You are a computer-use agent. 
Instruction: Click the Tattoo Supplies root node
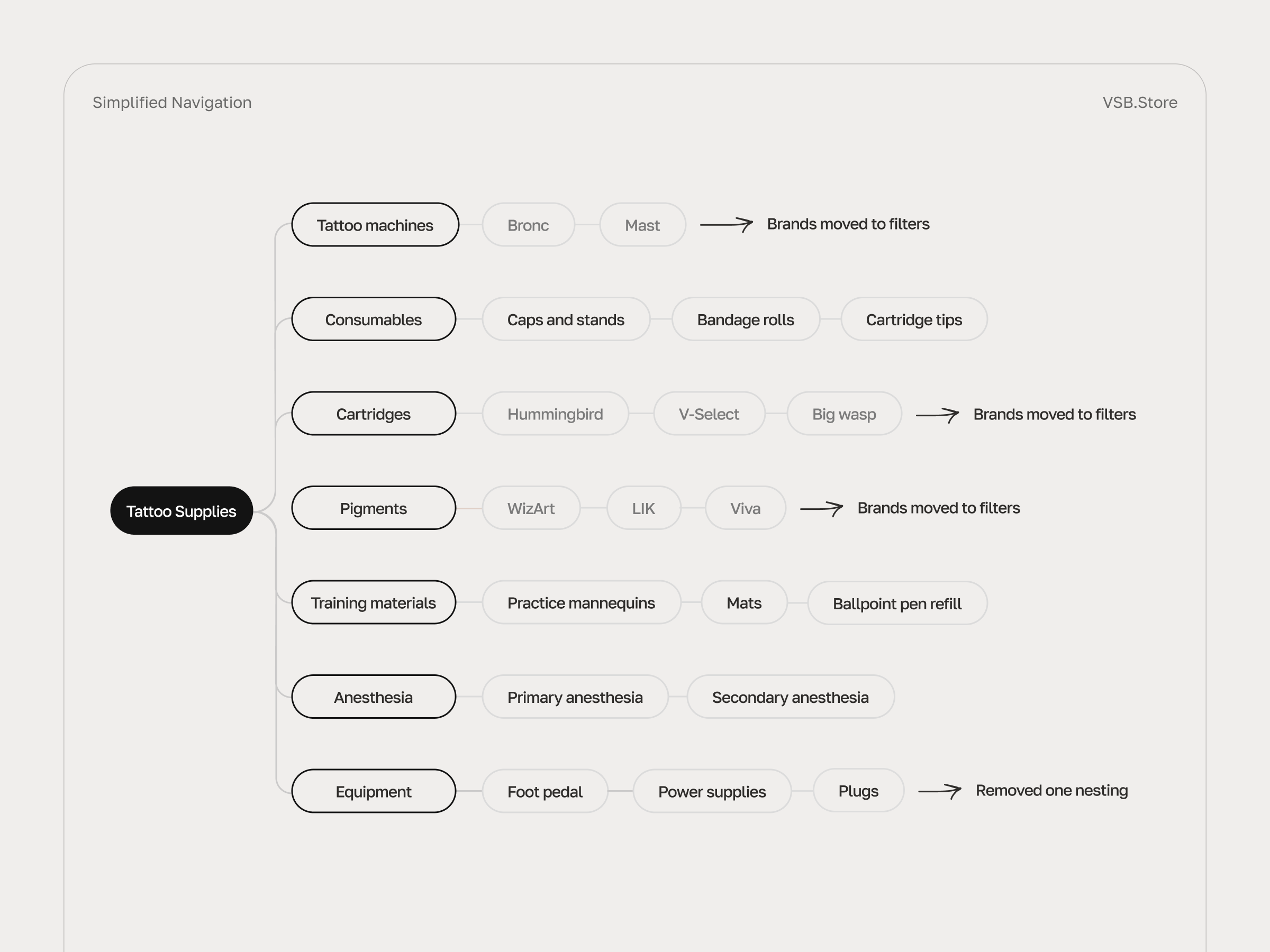tap(182, 511)
